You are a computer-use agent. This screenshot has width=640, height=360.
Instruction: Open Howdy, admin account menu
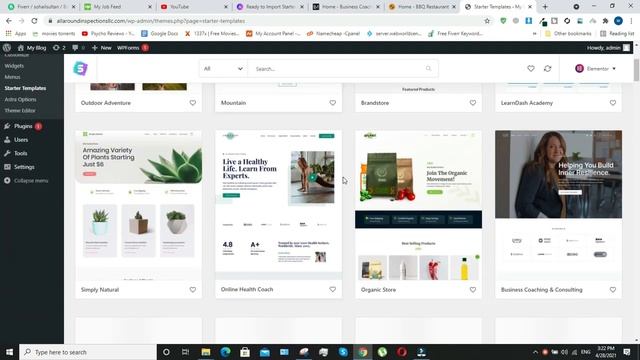[608, 48]
